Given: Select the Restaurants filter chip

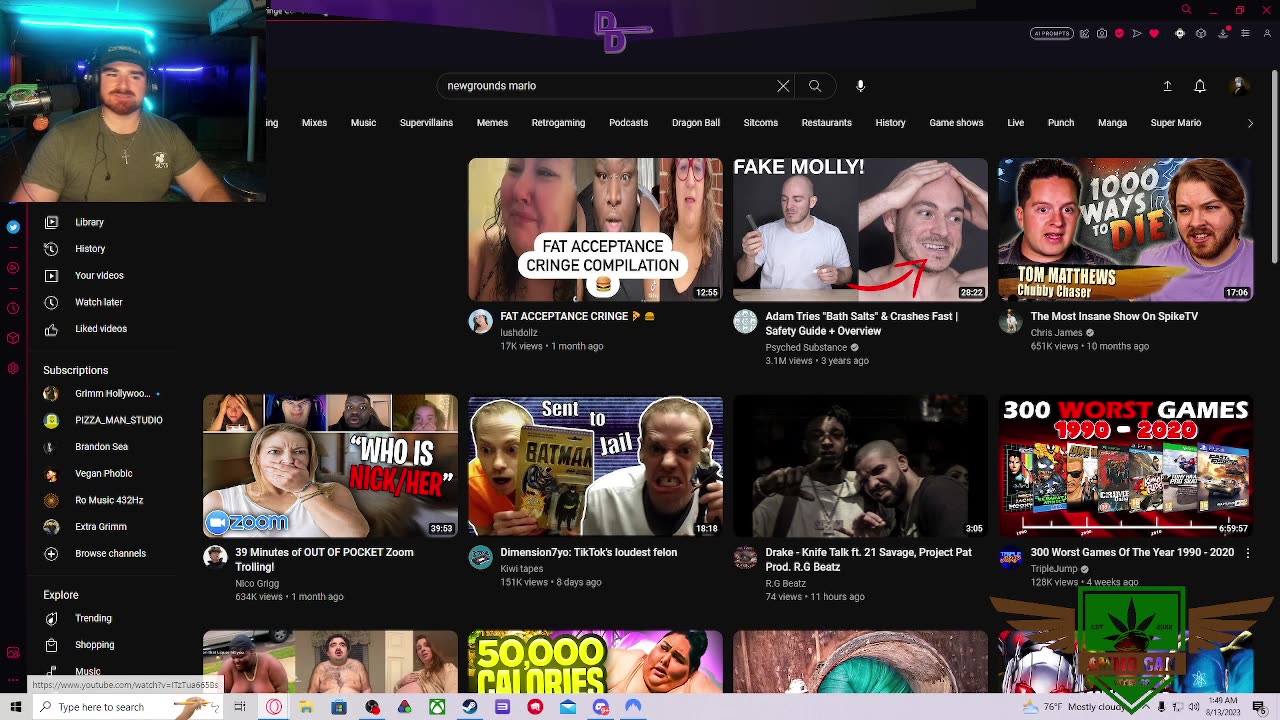Looking at the screenshot, I should (826, 123).
